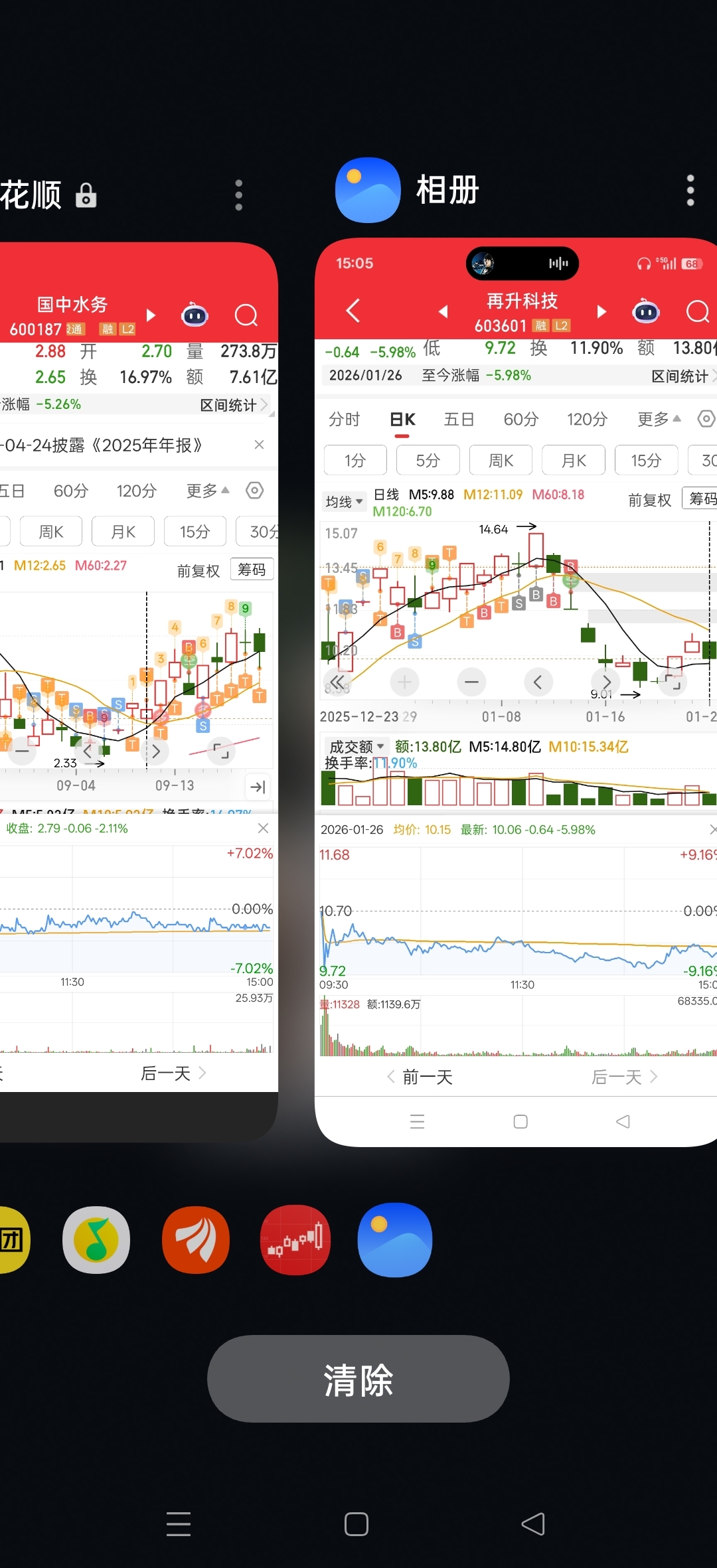The image size is (717, 1568).
Task: Go to next stock triangle right of 再升科技
Action: coord(601,311)
